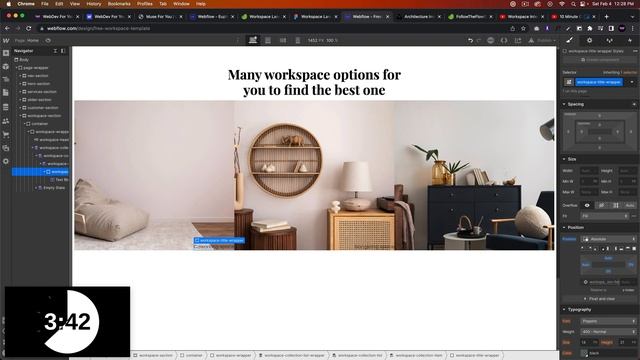Select the Mobile portrait breakpoint icon

(x=298, y=40)
